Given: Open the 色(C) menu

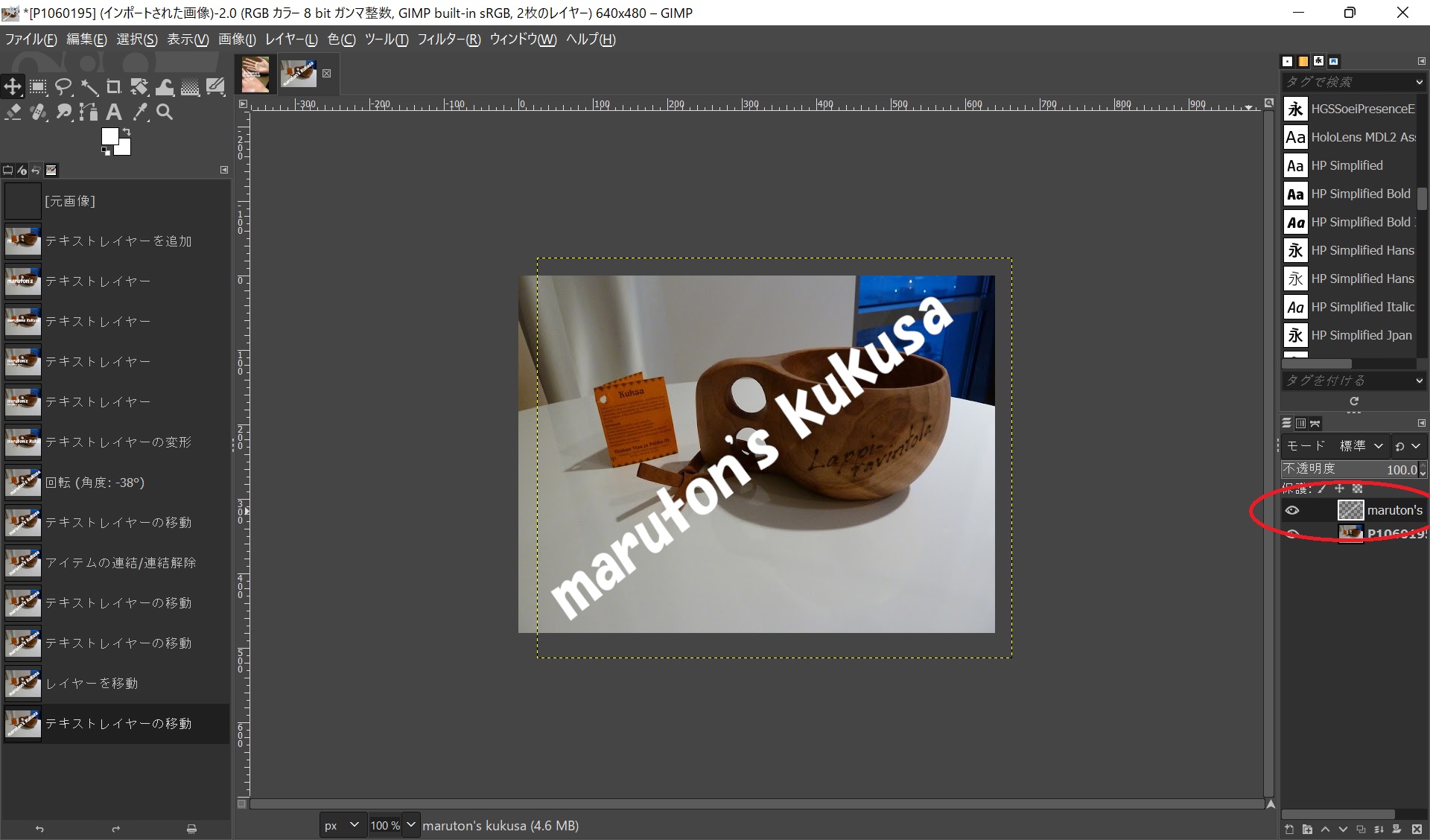Looking at the screenshot, I should pos(341,39).
